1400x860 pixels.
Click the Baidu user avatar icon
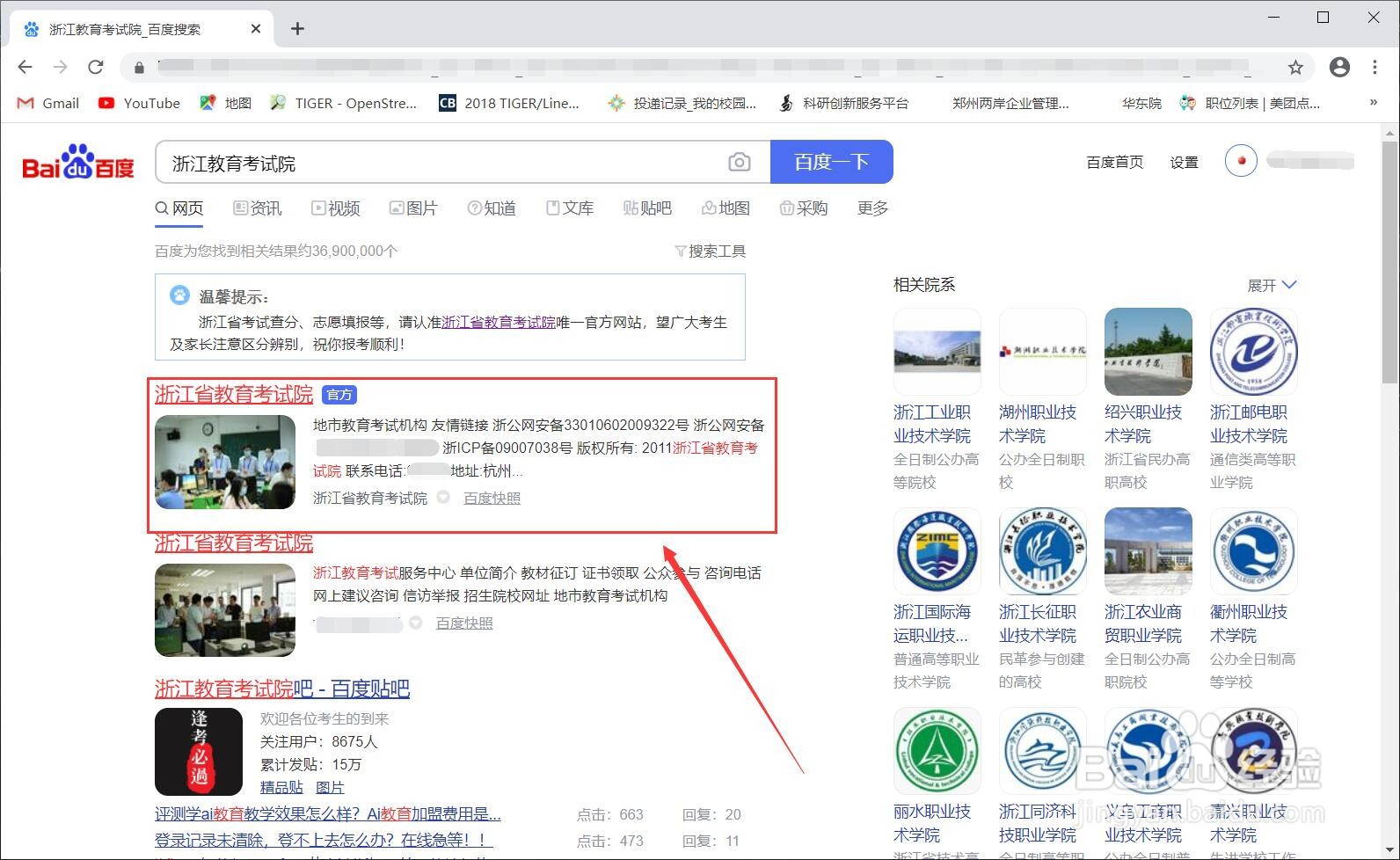(1241, 161)
